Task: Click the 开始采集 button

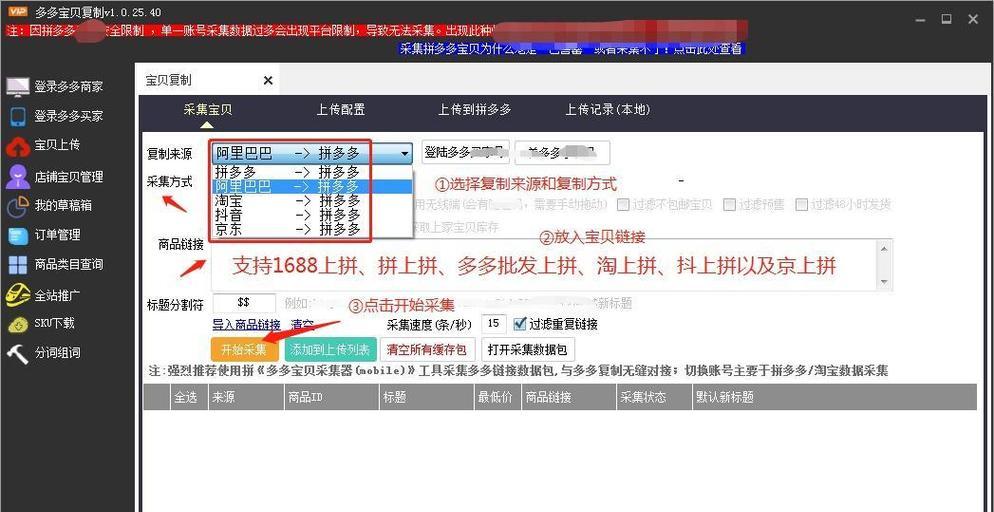Action: pos(244,349)
